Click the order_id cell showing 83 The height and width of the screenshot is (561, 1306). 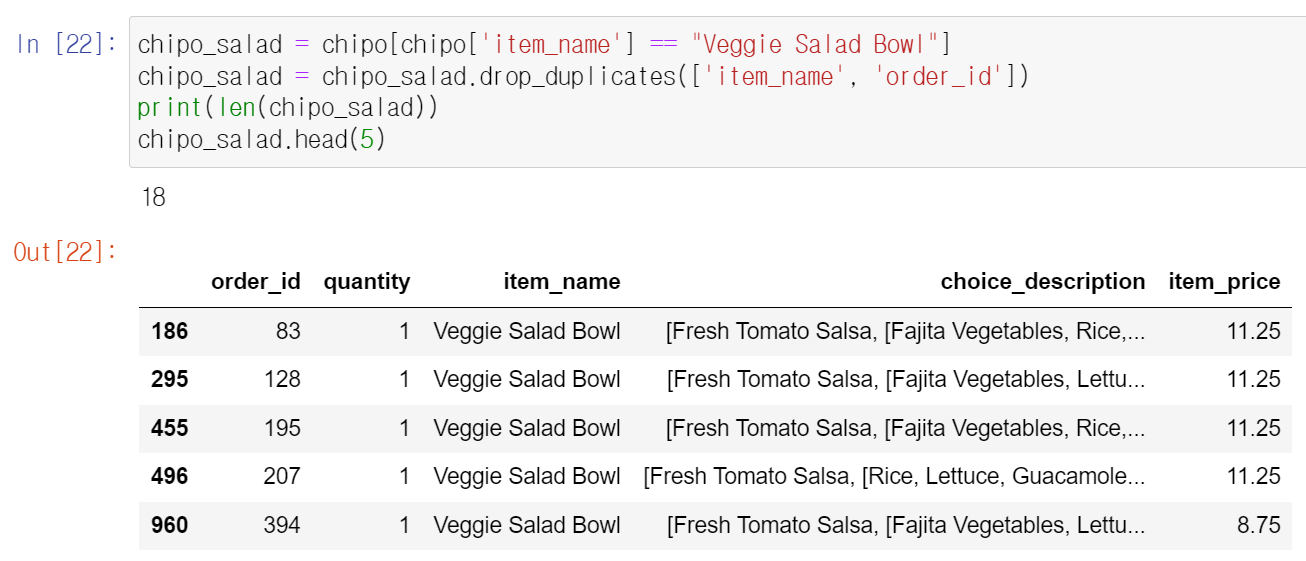pos(288,331)
